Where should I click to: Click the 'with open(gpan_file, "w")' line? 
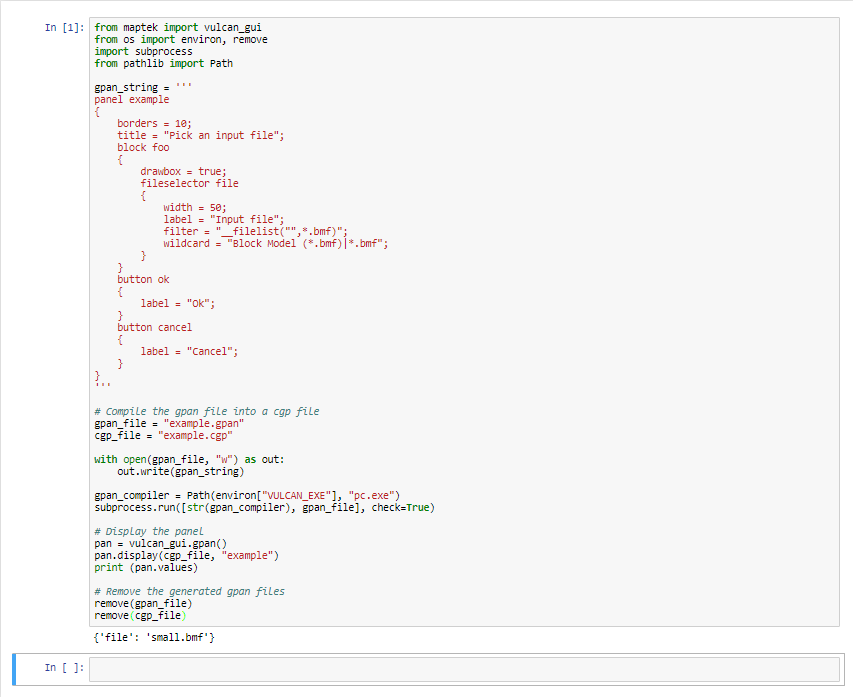pos(189,459)
